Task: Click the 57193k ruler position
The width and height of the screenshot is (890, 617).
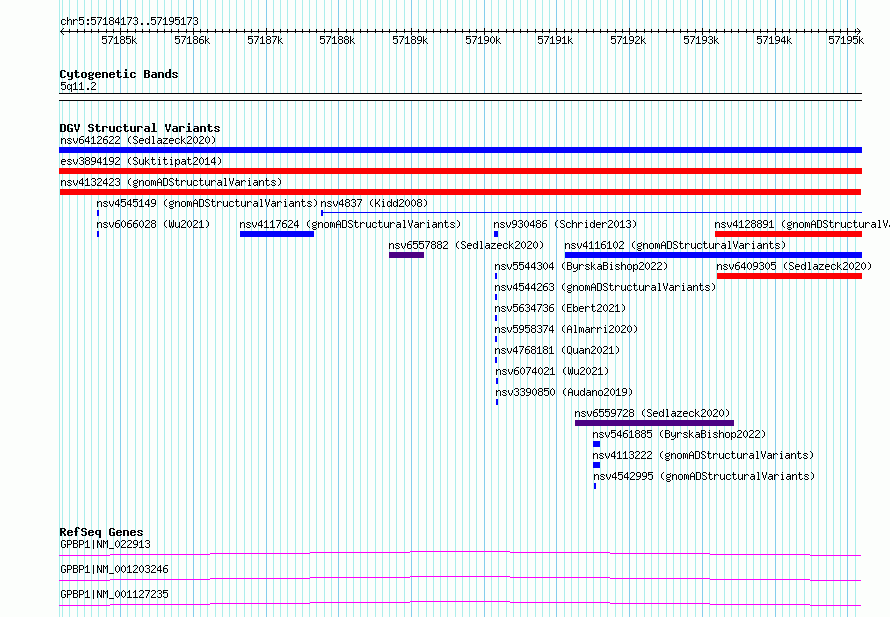Action: click(x=701, y=40)
